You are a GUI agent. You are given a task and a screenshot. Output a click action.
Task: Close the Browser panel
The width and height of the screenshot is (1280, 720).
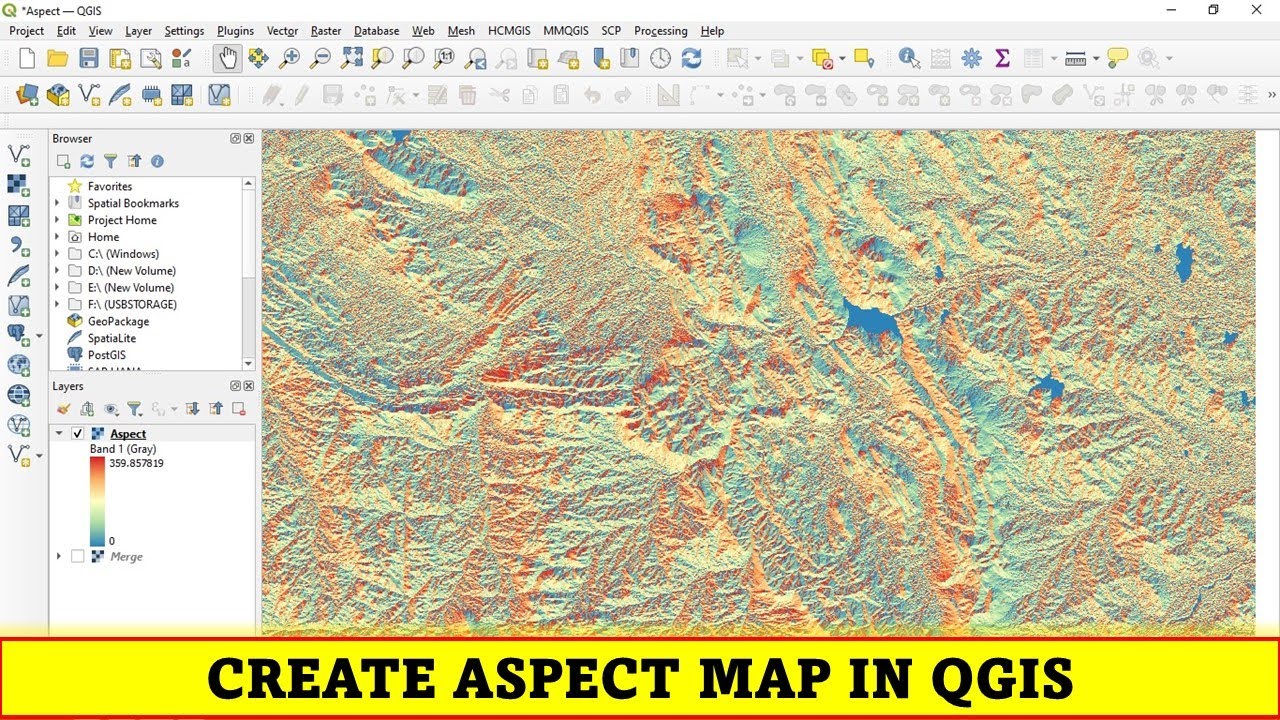[x=249, y=139]
